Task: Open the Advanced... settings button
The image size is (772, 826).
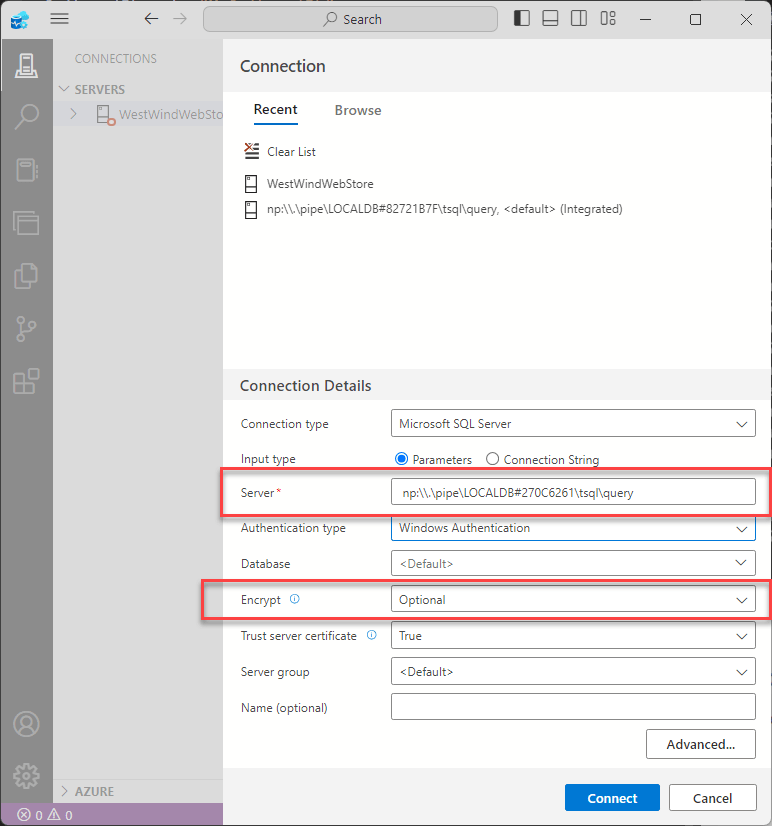Action: [x=700, y=744]
